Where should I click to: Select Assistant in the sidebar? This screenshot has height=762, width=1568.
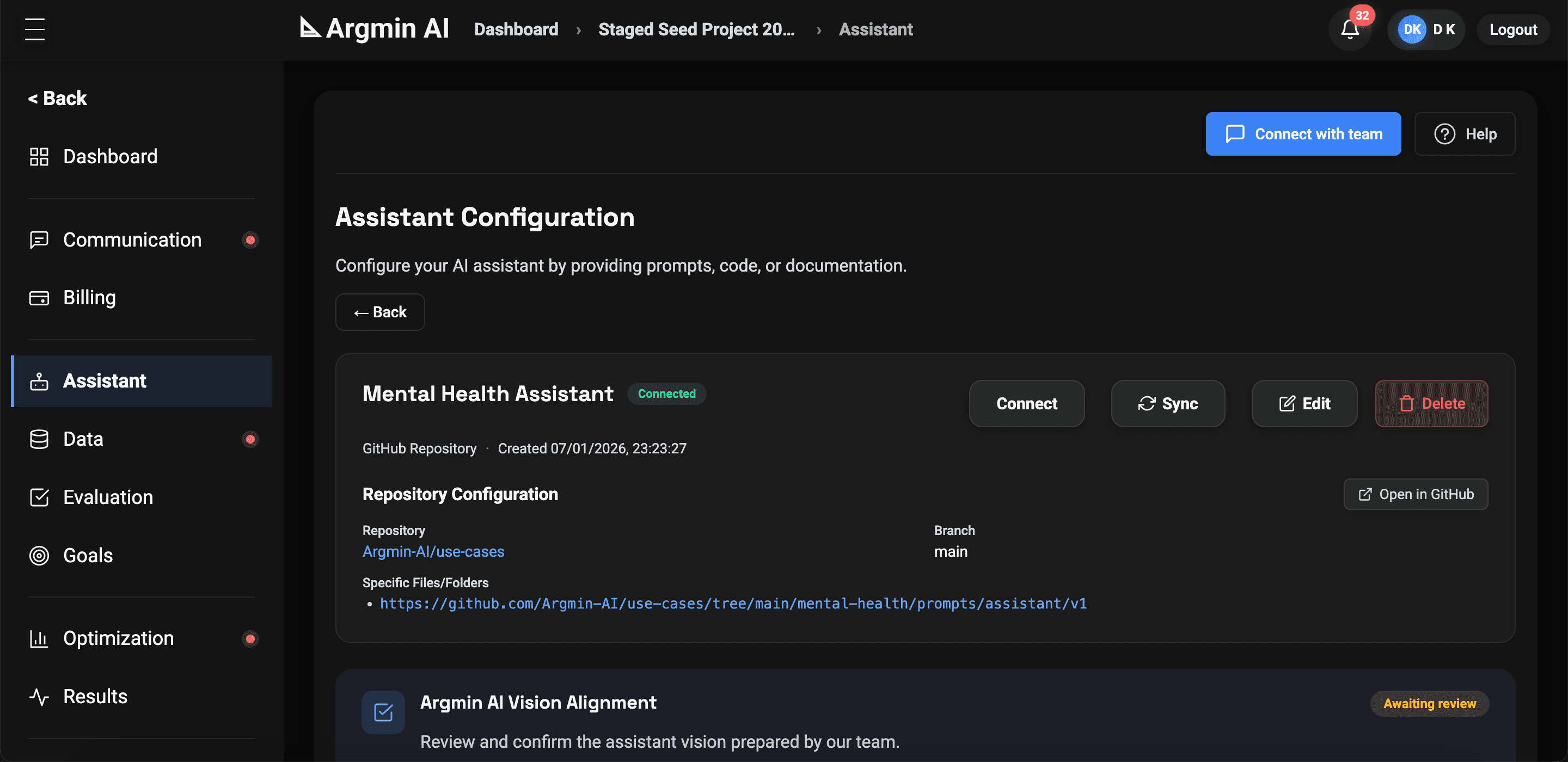tap(105, 380)
